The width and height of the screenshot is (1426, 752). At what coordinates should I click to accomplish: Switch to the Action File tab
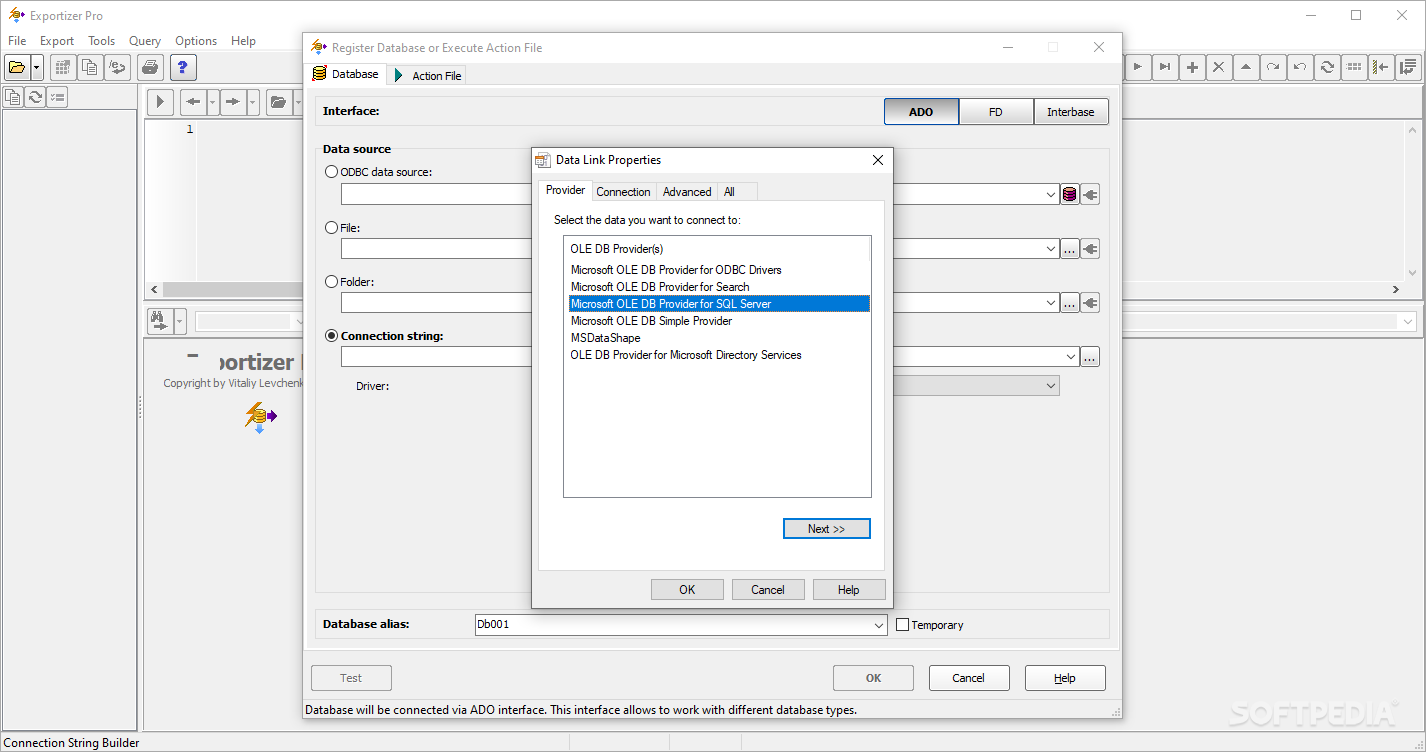coord(427,75)
